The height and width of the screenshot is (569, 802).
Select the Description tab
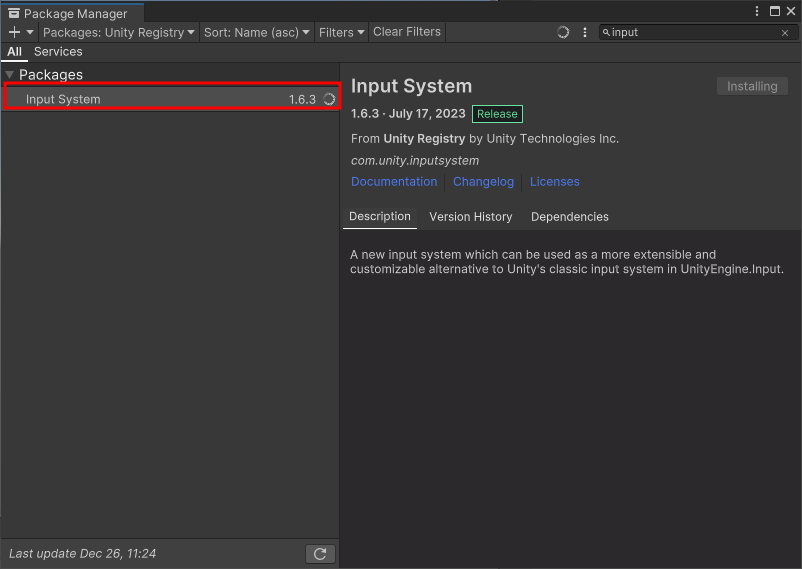[380, 216]
